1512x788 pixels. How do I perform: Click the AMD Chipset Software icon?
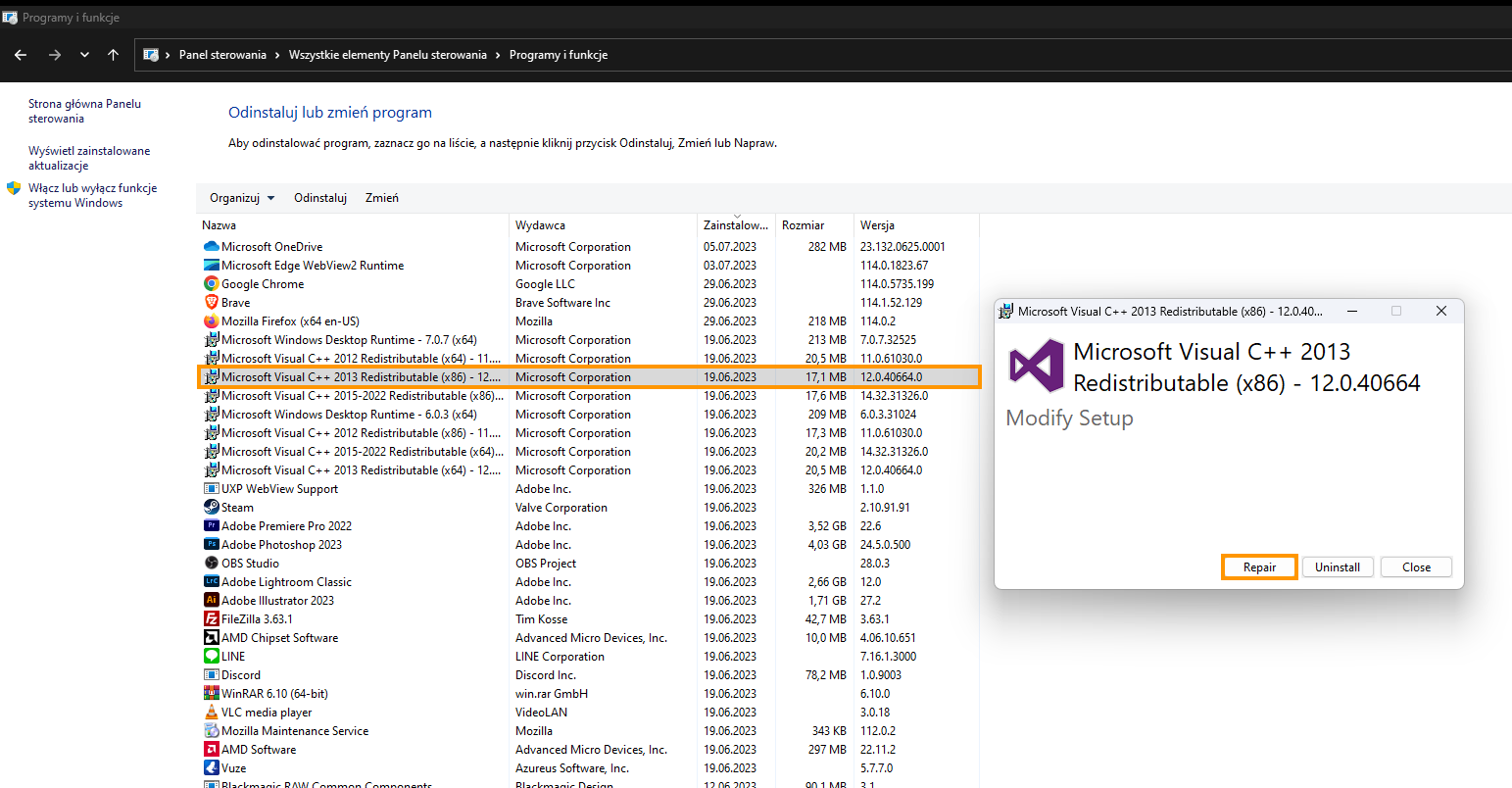tap(211, 638)
